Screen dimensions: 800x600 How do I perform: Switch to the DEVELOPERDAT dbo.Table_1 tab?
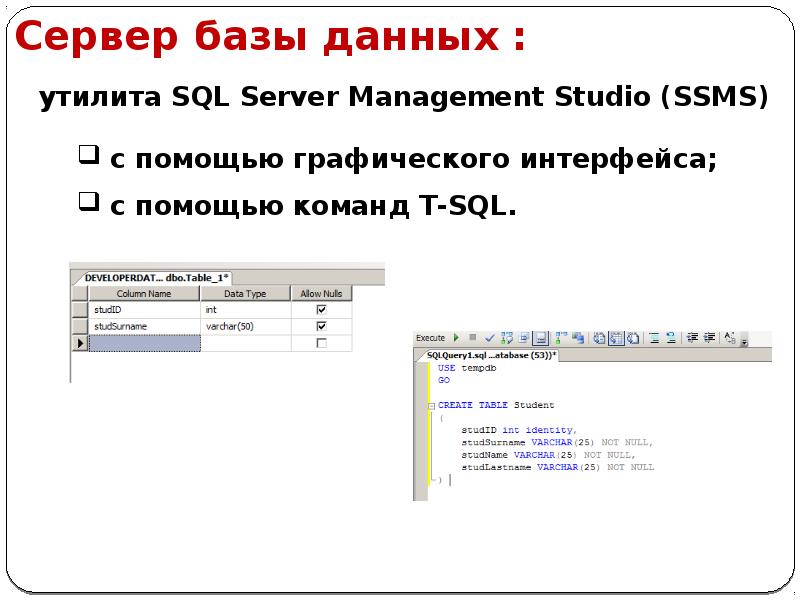(x=156, y=277)
